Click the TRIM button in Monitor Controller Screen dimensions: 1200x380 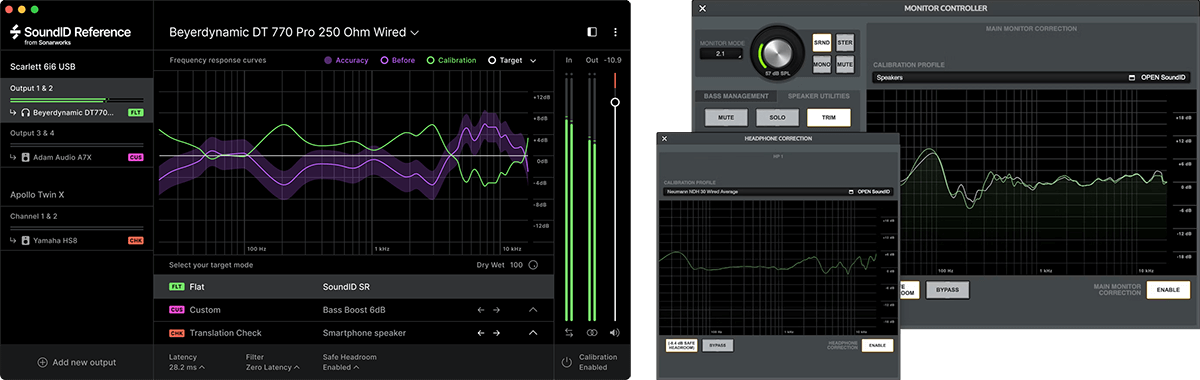(x=828, y=117)
